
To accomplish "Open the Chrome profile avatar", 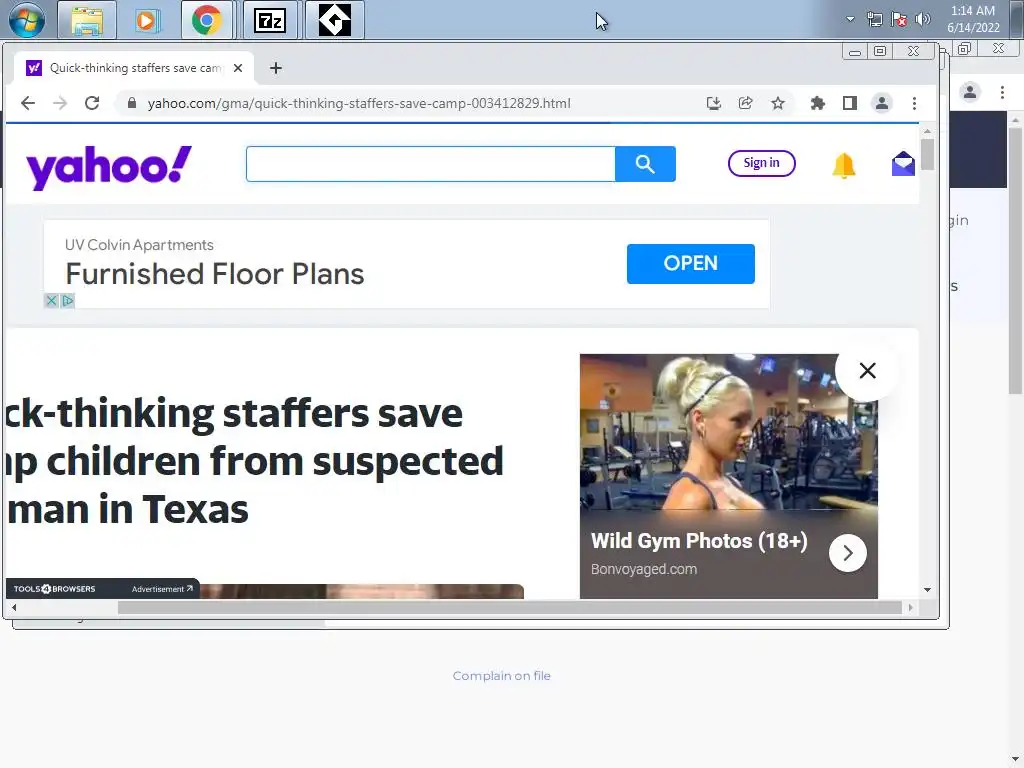I will 882,103.
